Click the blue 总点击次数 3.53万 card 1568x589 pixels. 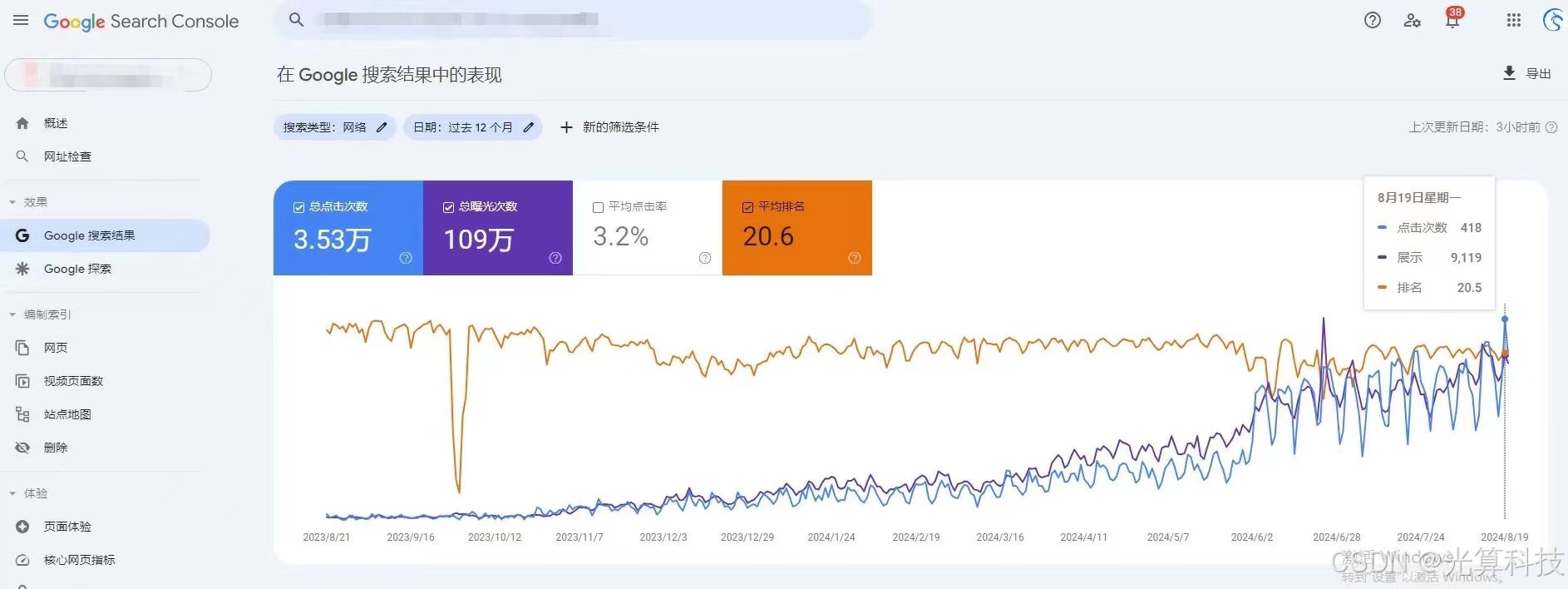click(348, 228)
